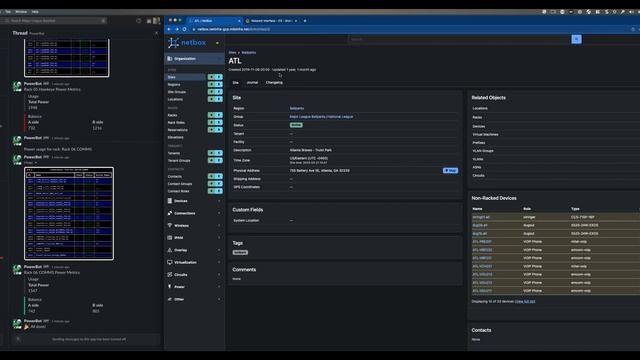Open a new browser tab with plus
The height and width of the screenshot is (360, 640).
click(305, 20)
